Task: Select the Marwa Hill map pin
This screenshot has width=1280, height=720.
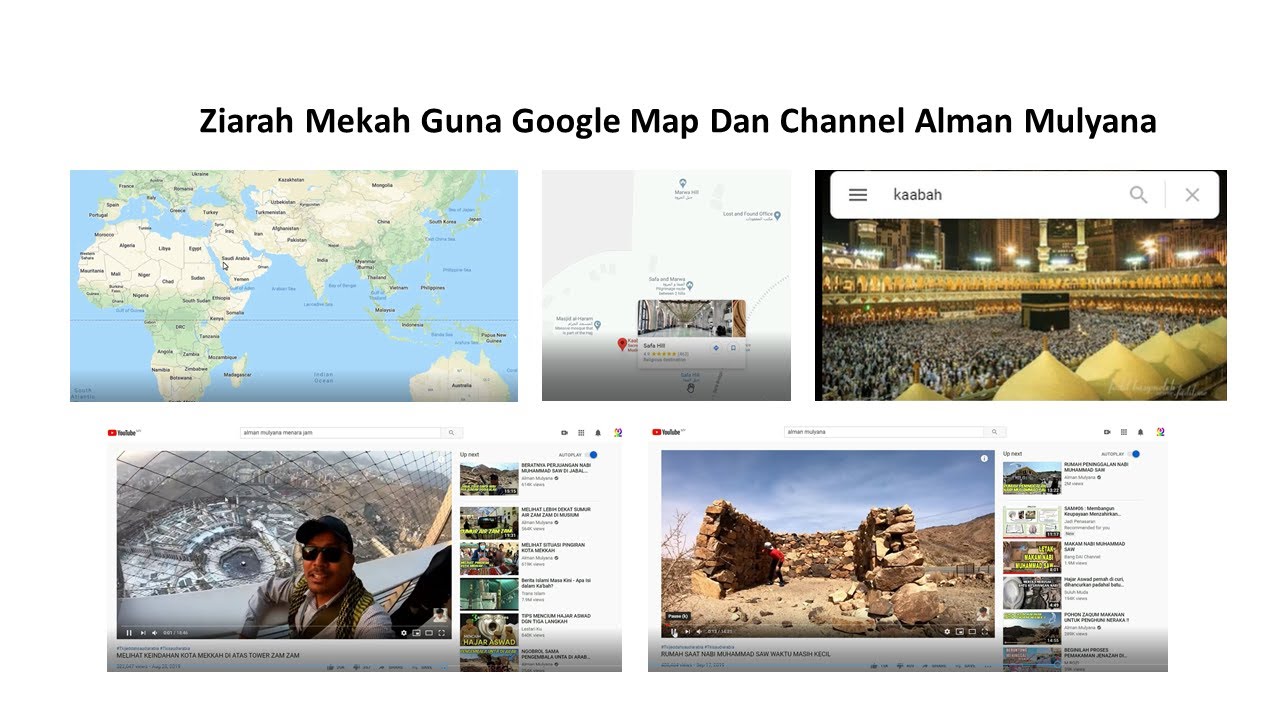Action: click(x=683, y=184)
